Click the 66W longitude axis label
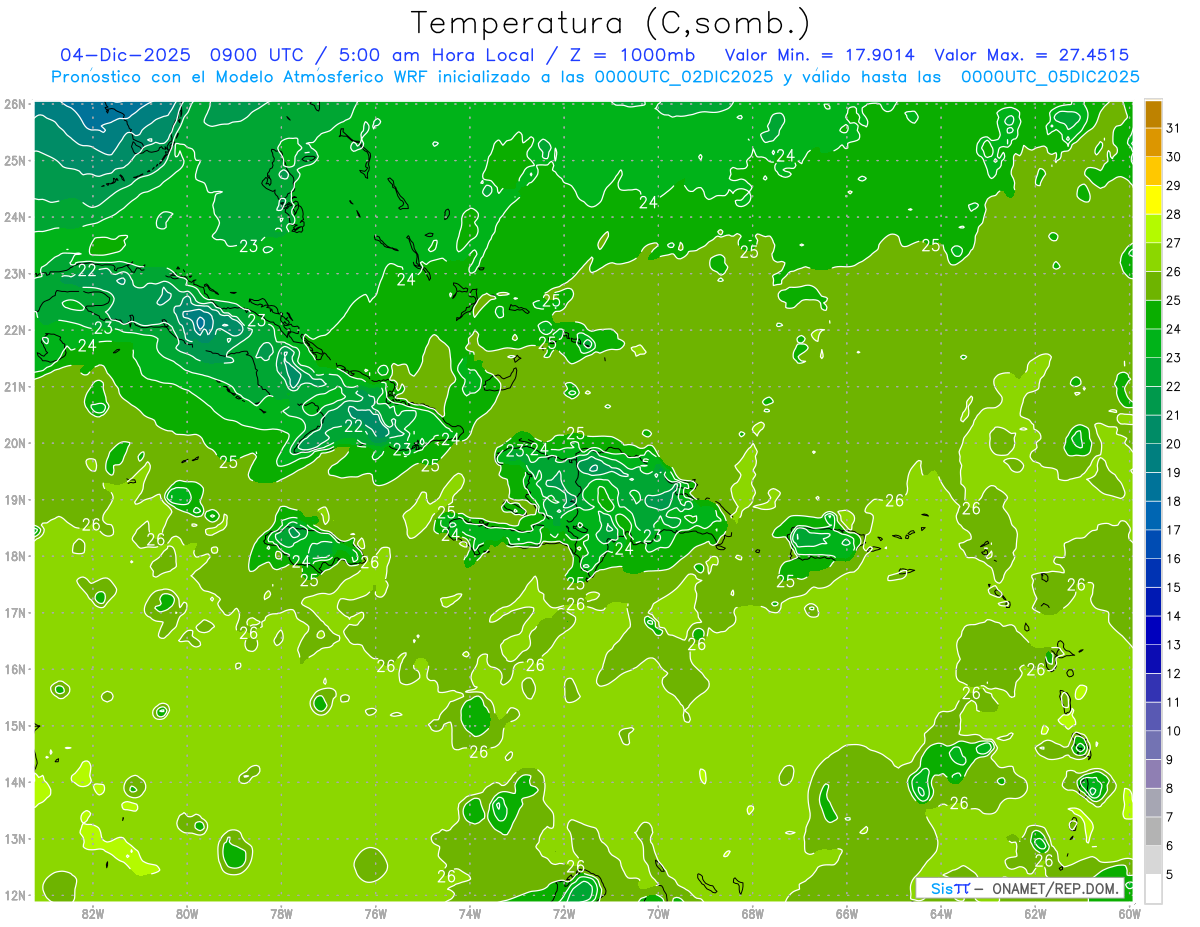This screenshot has height=927, width=1200. click(x=847, y=913)
